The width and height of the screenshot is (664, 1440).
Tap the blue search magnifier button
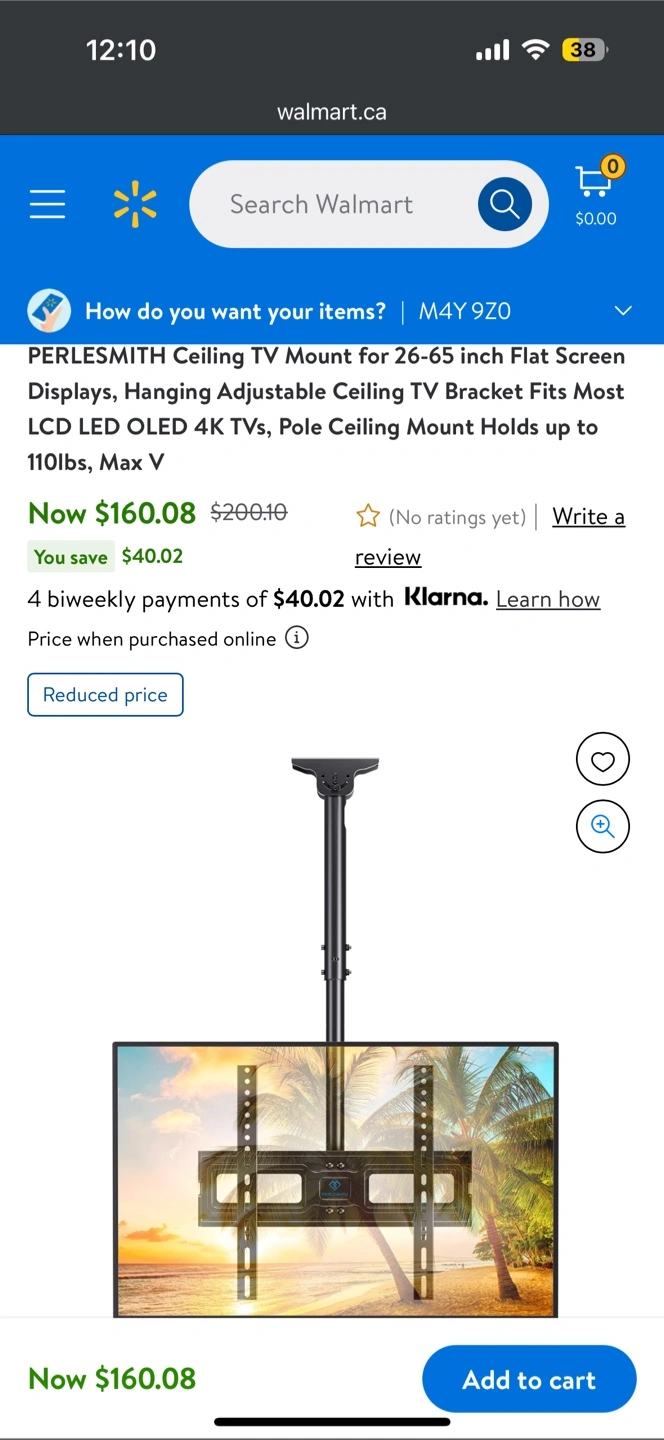tap(504, 204)
